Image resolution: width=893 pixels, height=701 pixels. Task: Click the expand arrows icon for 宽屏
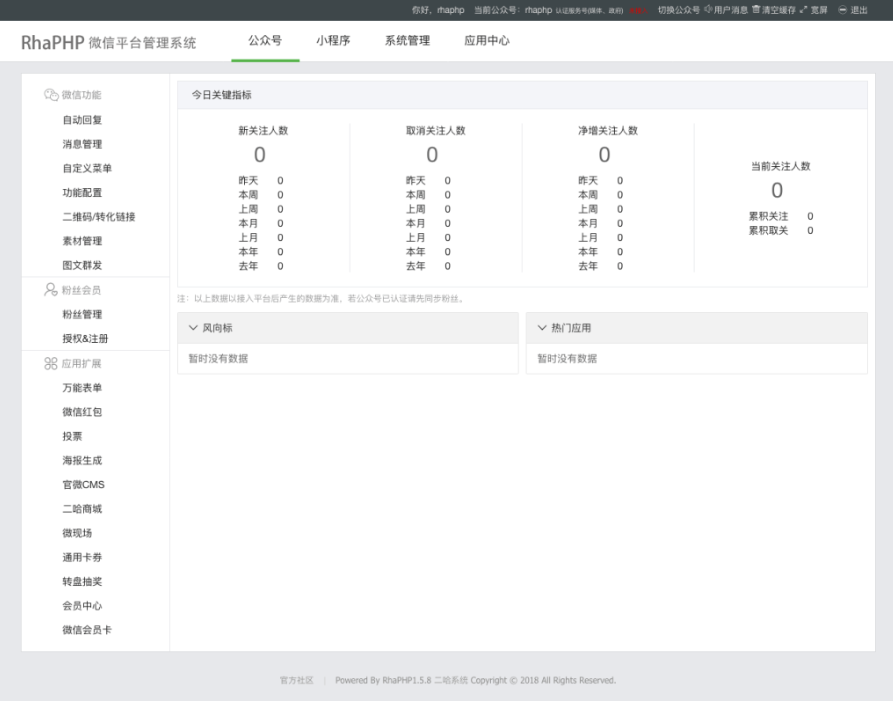[x=804, y=10]
